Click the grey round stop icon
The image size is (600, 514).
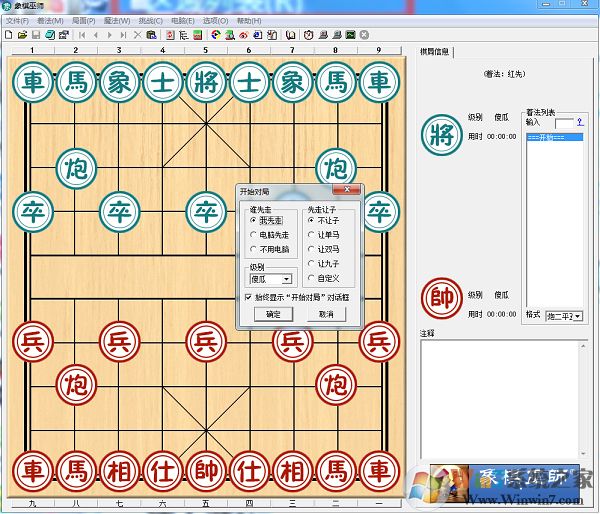[x=364, y=35]
